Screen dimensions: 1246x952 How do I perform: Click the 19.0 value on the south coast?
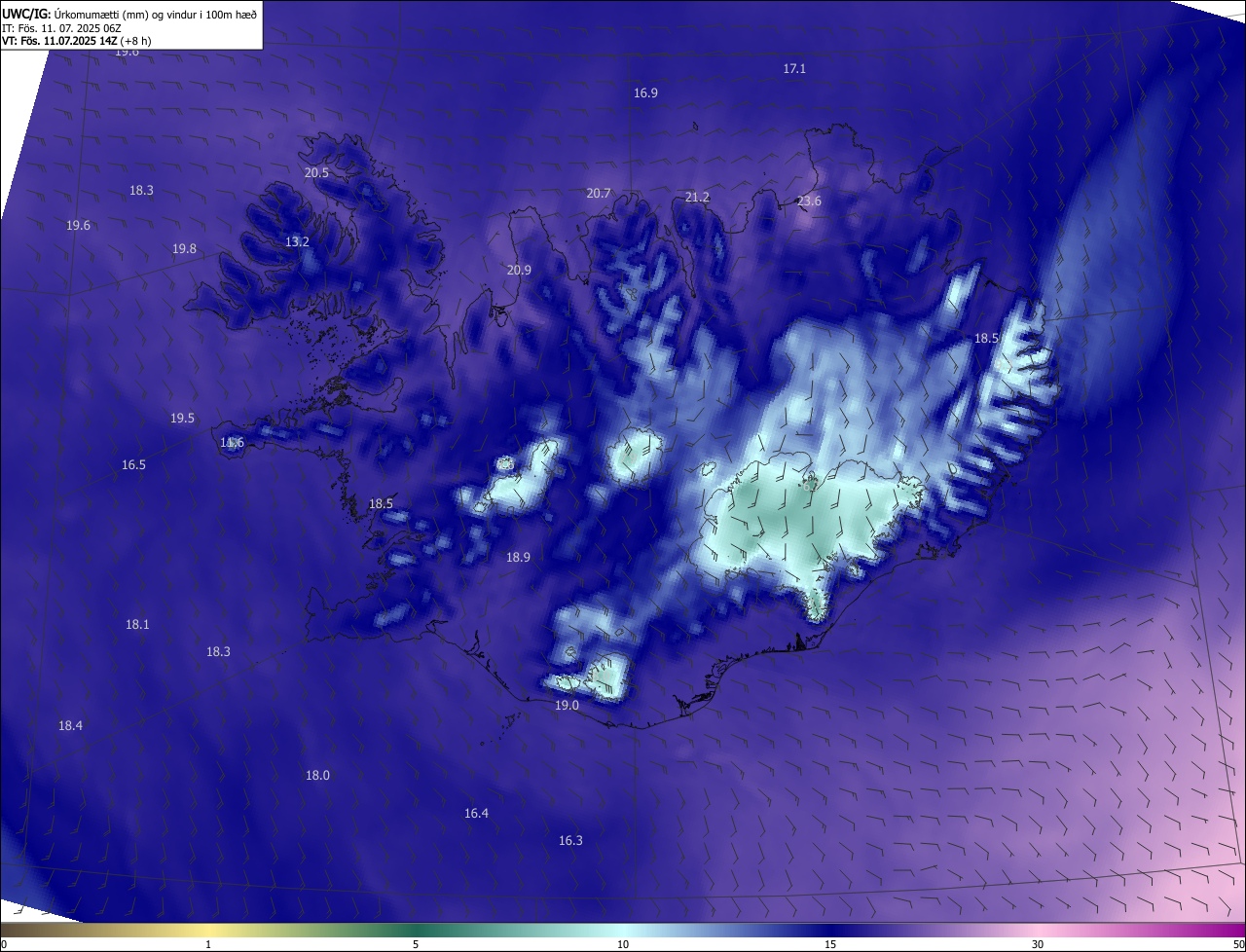coord(567,706)
